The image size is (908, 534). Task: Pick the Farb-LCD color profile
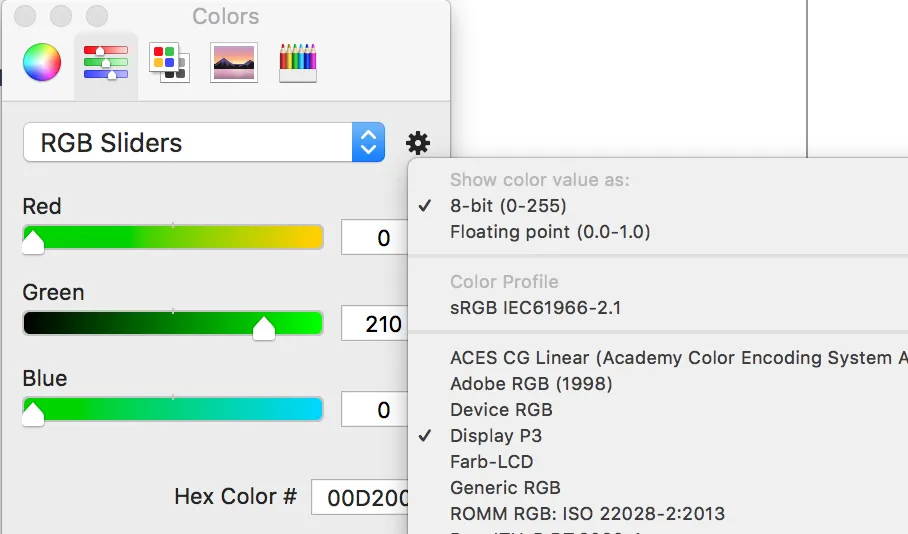coord(491,462)
